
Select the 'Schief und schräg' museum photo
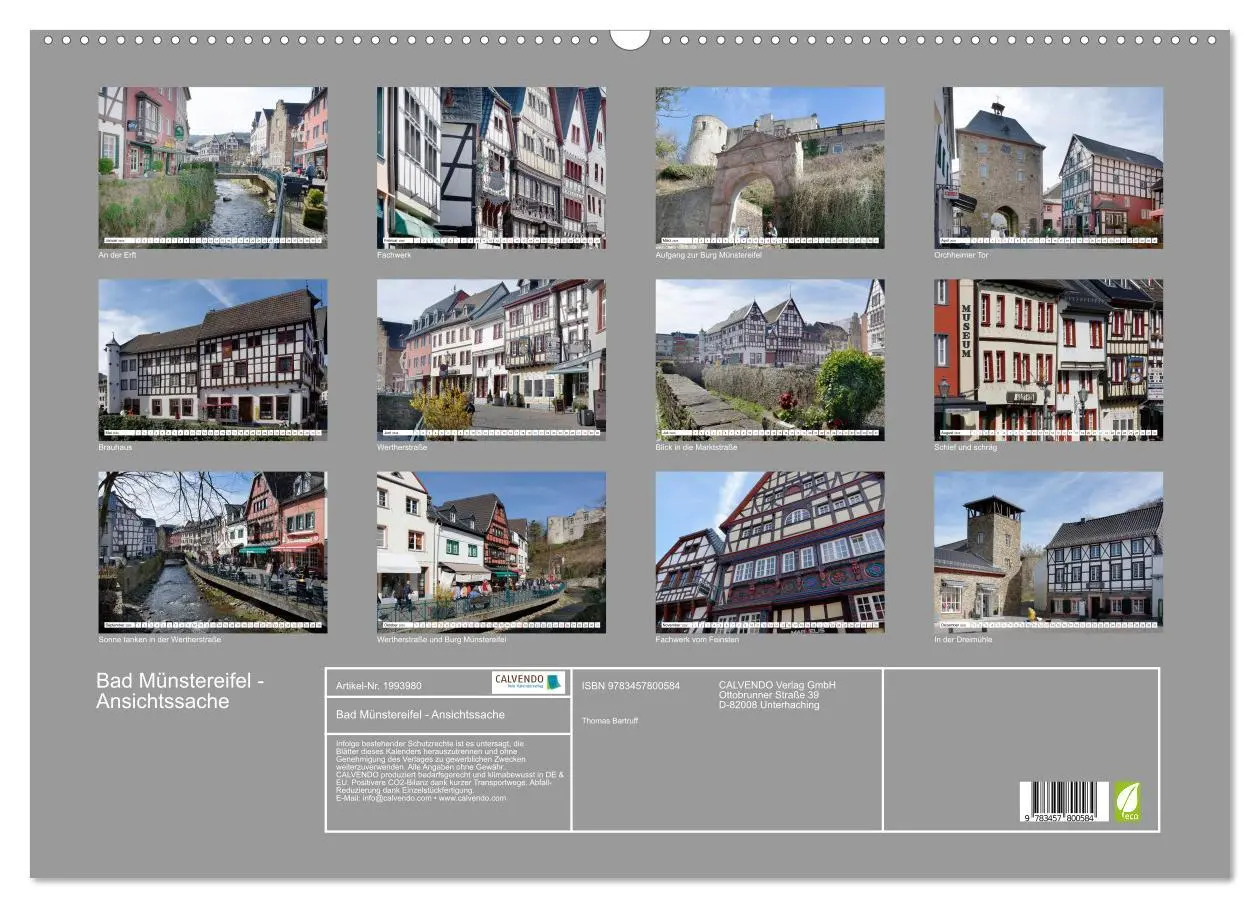pos(1048,360)
